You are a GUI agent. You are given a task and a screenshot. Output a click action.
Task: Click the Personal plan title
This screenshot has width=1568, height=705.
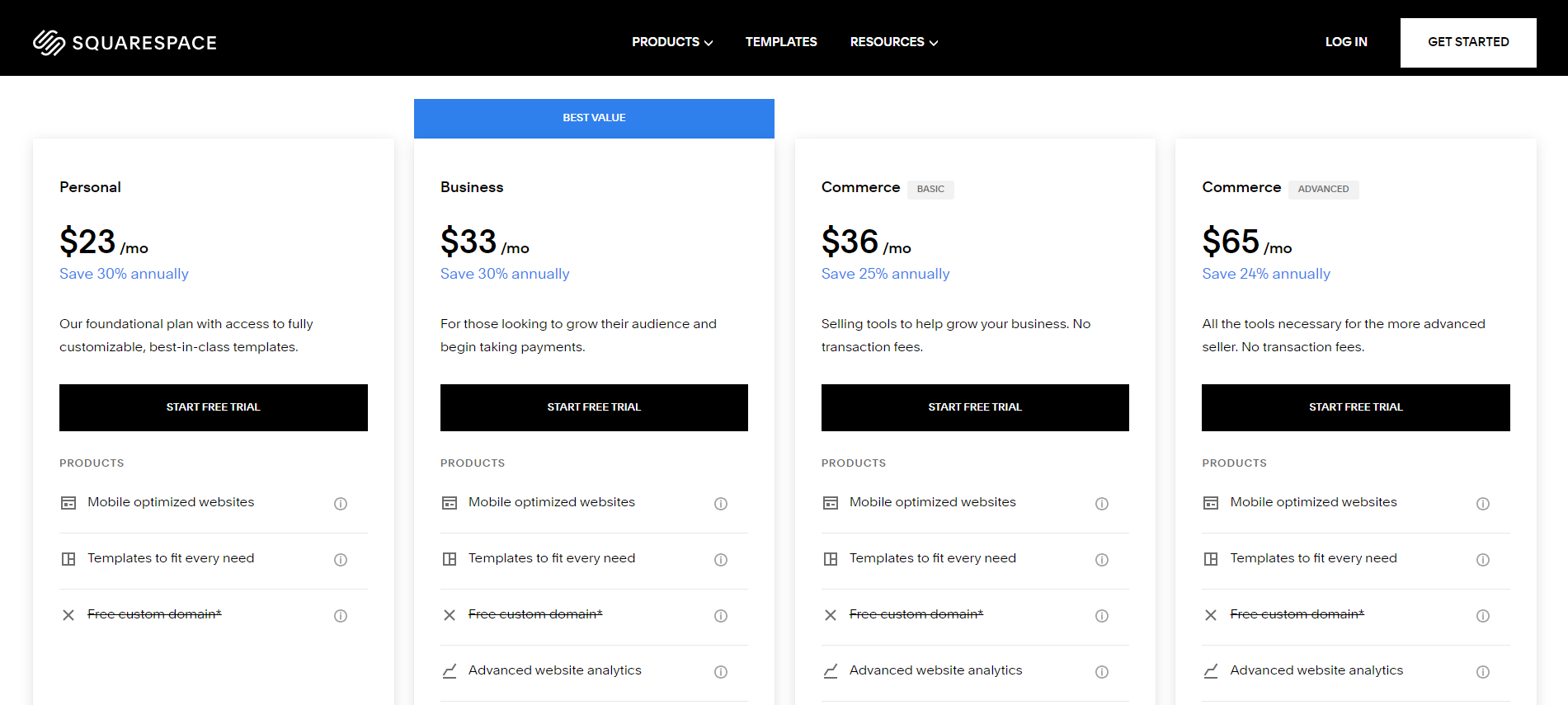click(x=90, y=187)
